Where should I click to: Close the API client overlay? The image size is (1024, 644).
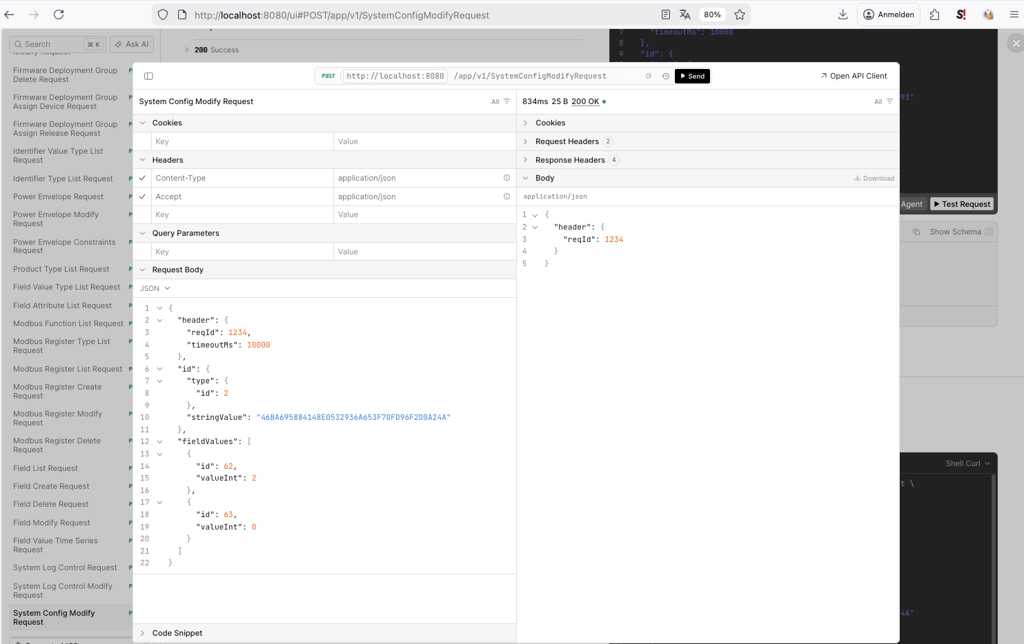(x=1015, y=44)
